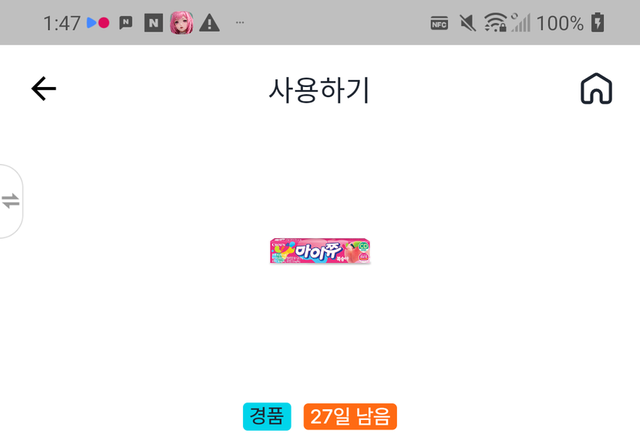Open the square N notification icon
Image resolution: width=640 pixels, height=440 pixels.
click(x=153, y=23)
